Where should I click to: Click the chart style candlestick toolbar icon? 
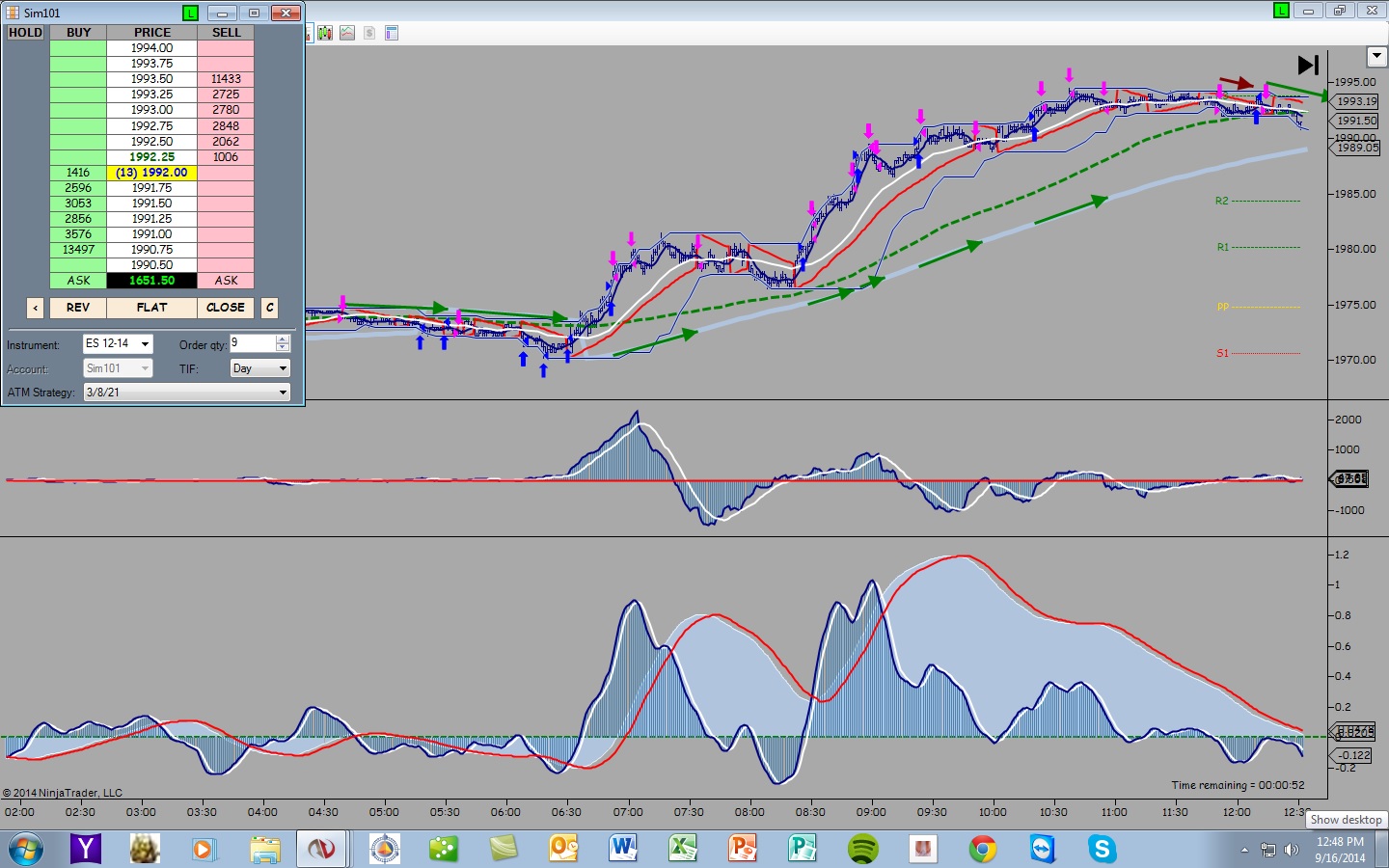point(325,33)
